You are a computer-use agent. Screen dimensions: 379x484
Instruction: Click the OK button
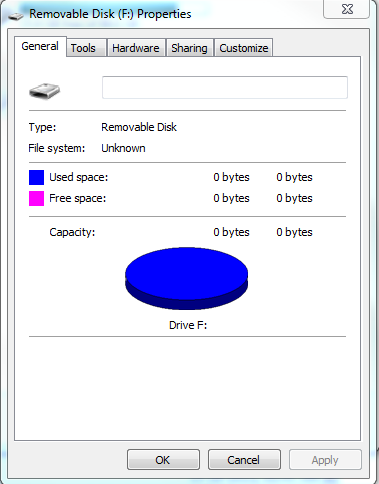click(x=163, y=460)
